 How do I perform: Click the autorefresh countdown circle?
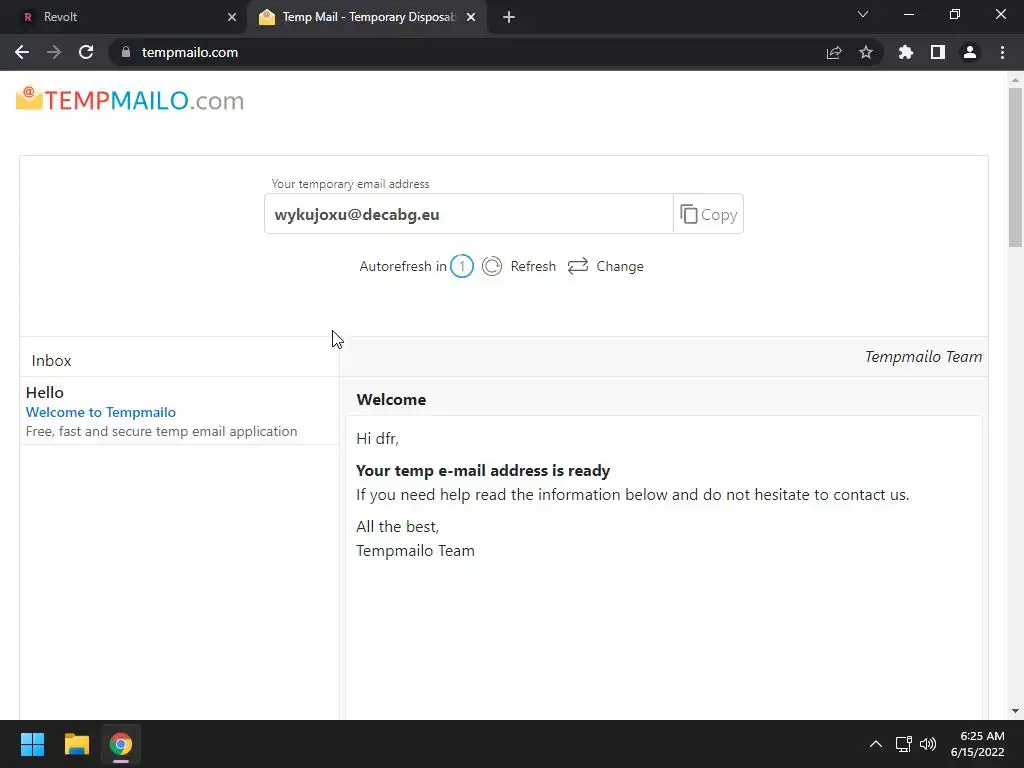[x=462, y=266]
